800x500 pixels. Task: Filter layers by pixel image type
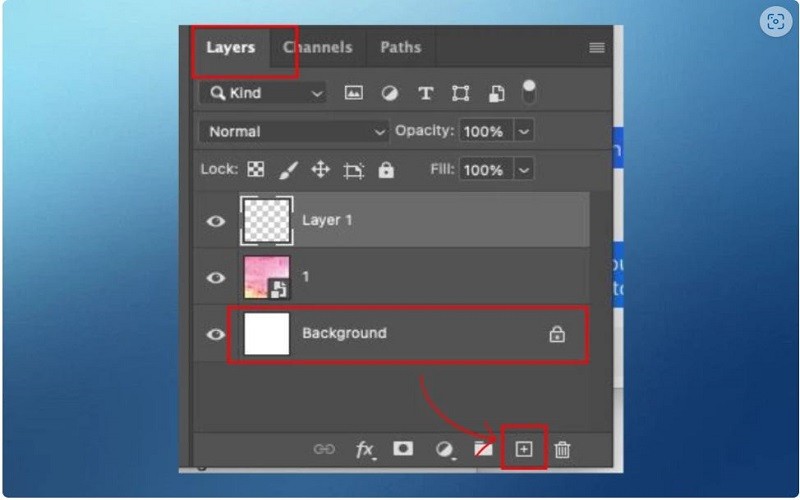click(354, 93)
